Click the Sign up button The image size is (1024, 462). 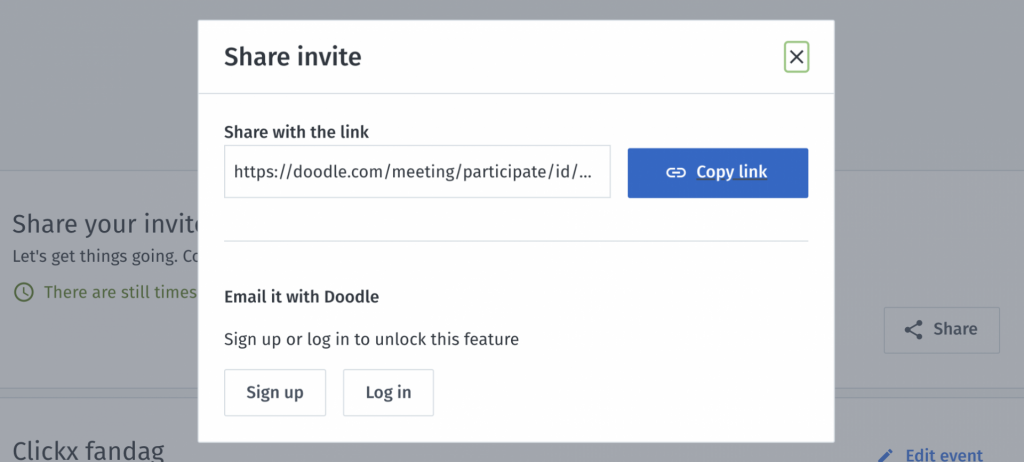coord(275,392)
